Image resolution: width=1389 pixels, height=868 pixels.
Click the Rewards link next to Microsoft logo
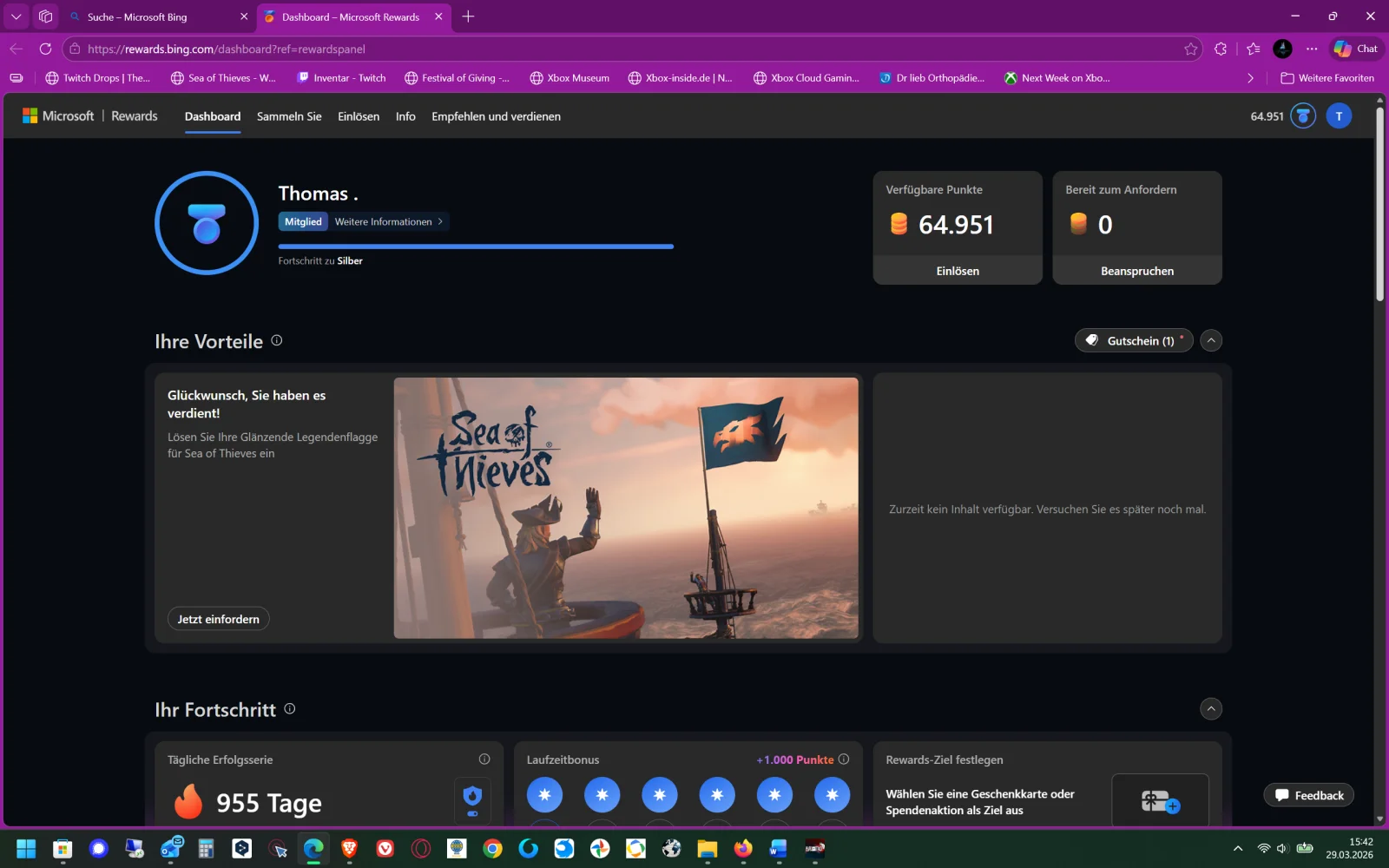135,116
